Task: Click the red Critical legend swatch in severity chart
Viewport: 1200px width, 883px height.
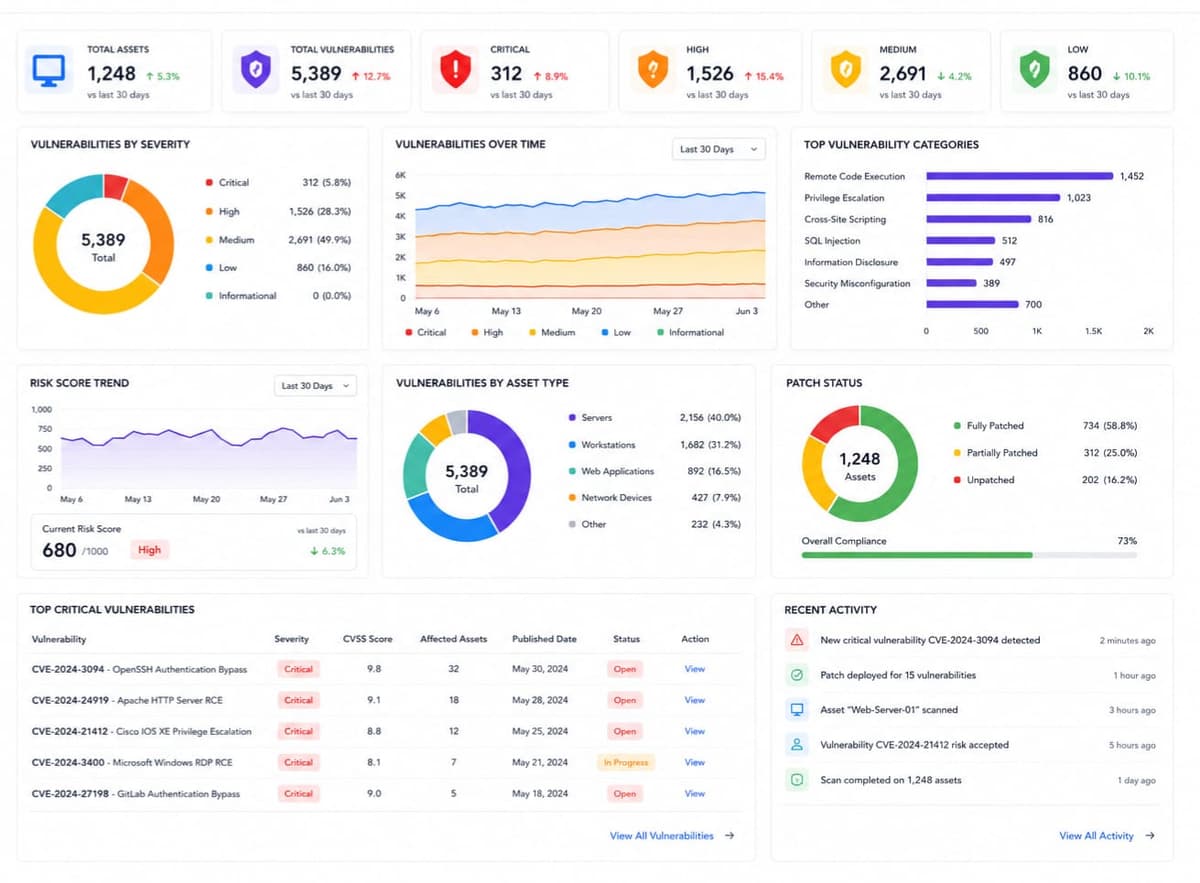Action: coord(208,182)
